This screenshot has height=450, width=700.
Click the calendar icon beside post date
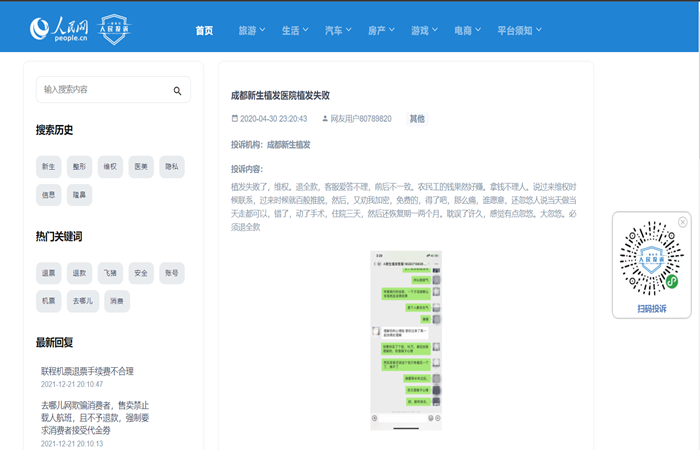pos(234,118)
